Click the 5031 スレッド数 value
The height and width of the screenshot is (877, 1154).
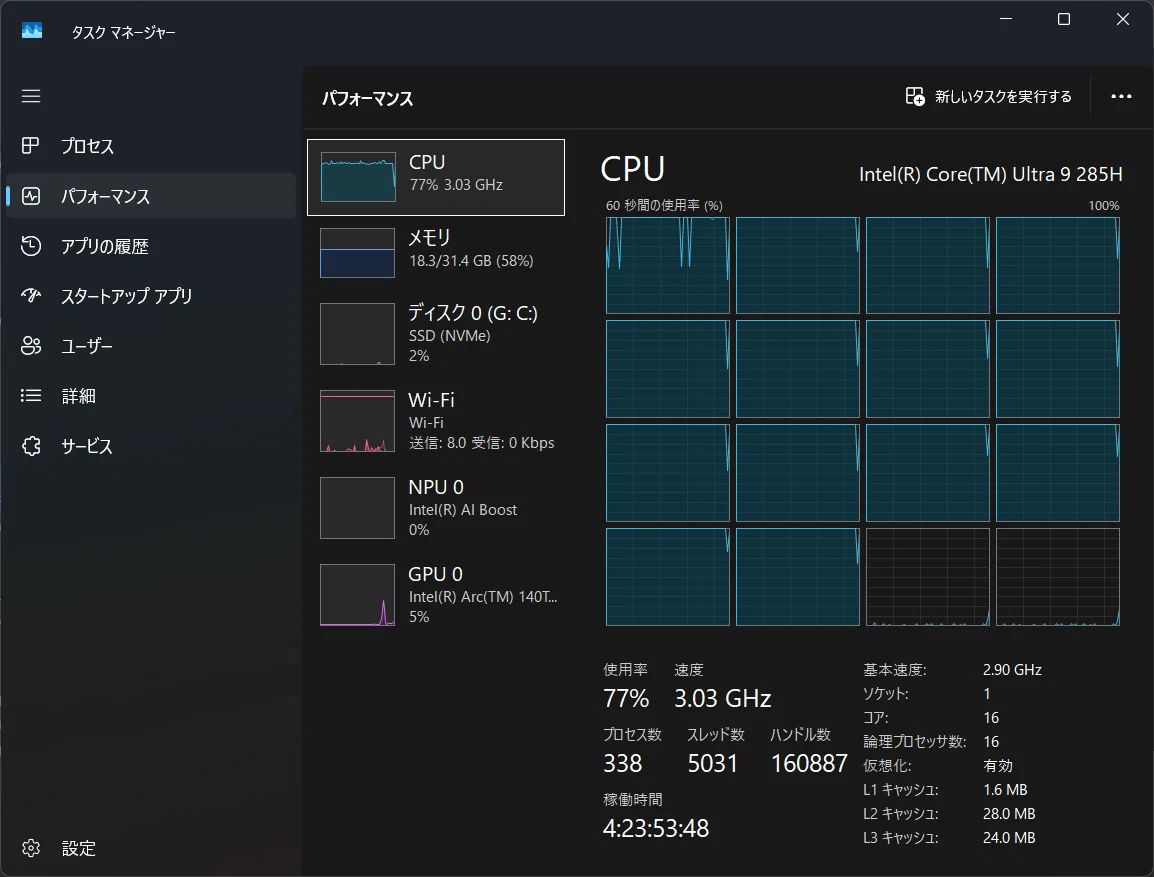[712, 764]
